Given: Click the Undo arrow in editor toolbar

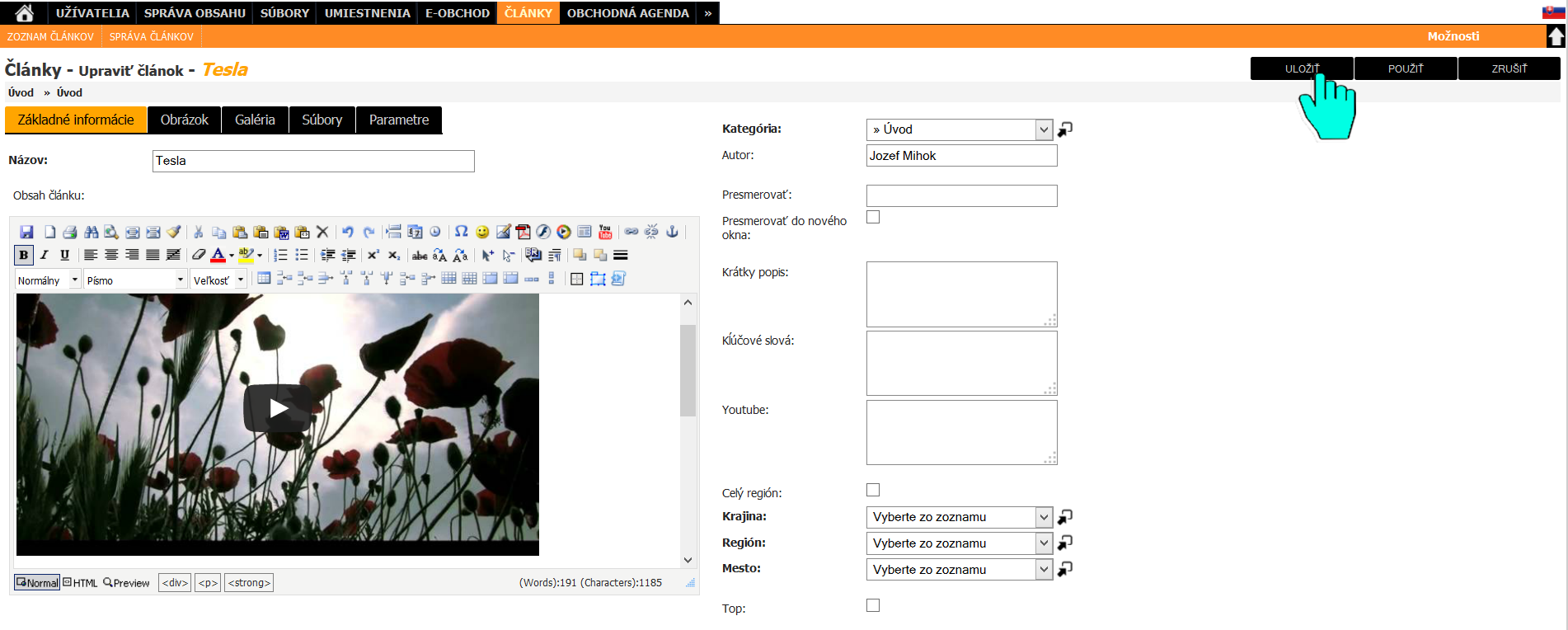Looking at the screenshot, I should 348,232.
